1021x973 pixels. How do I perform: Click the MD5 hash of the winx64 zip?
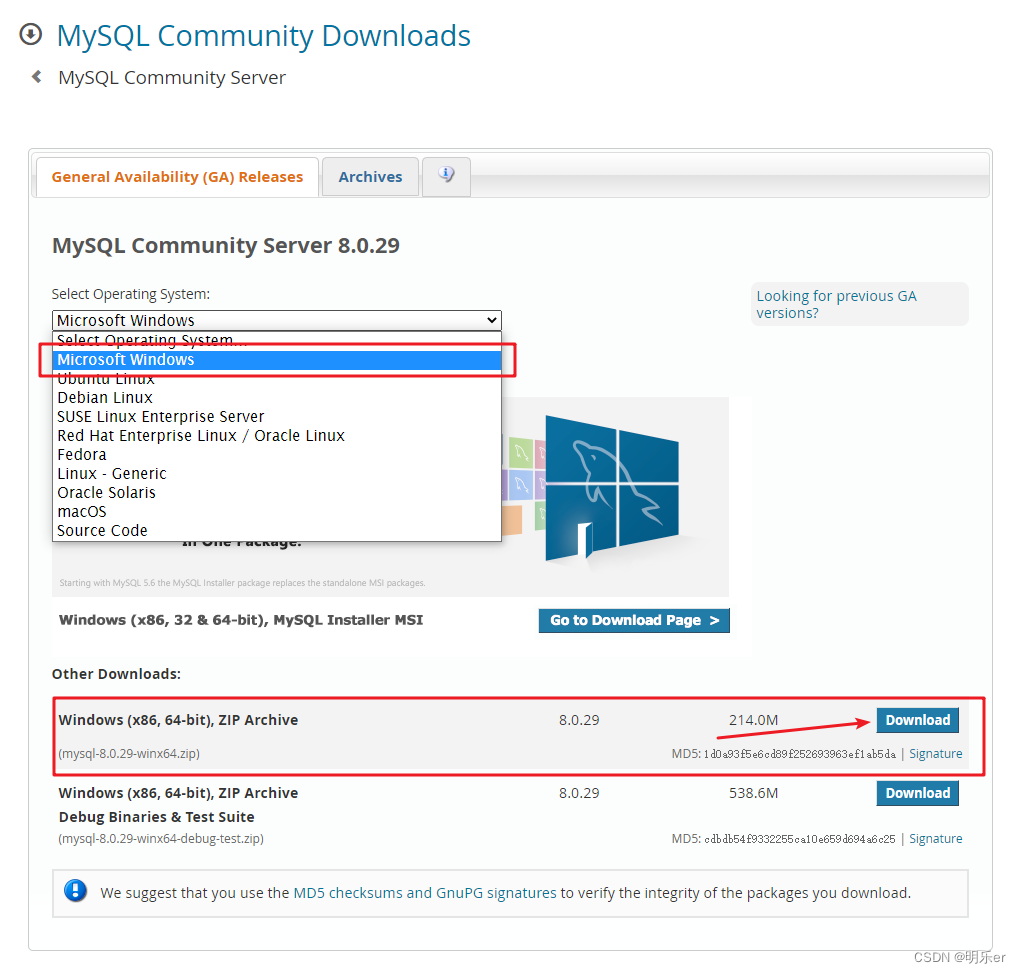[x=800, y=754]
